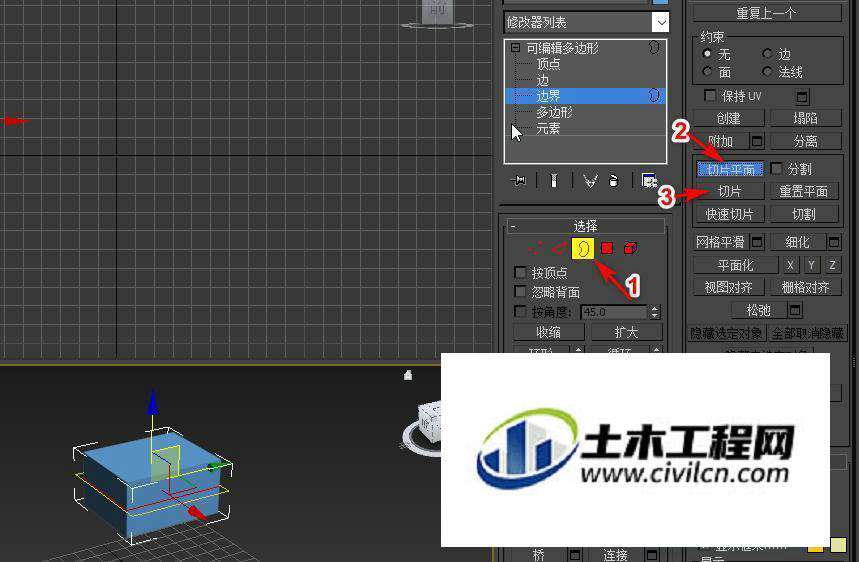
Task: Select 边 constraint radio button
Action: coord(768,53)
